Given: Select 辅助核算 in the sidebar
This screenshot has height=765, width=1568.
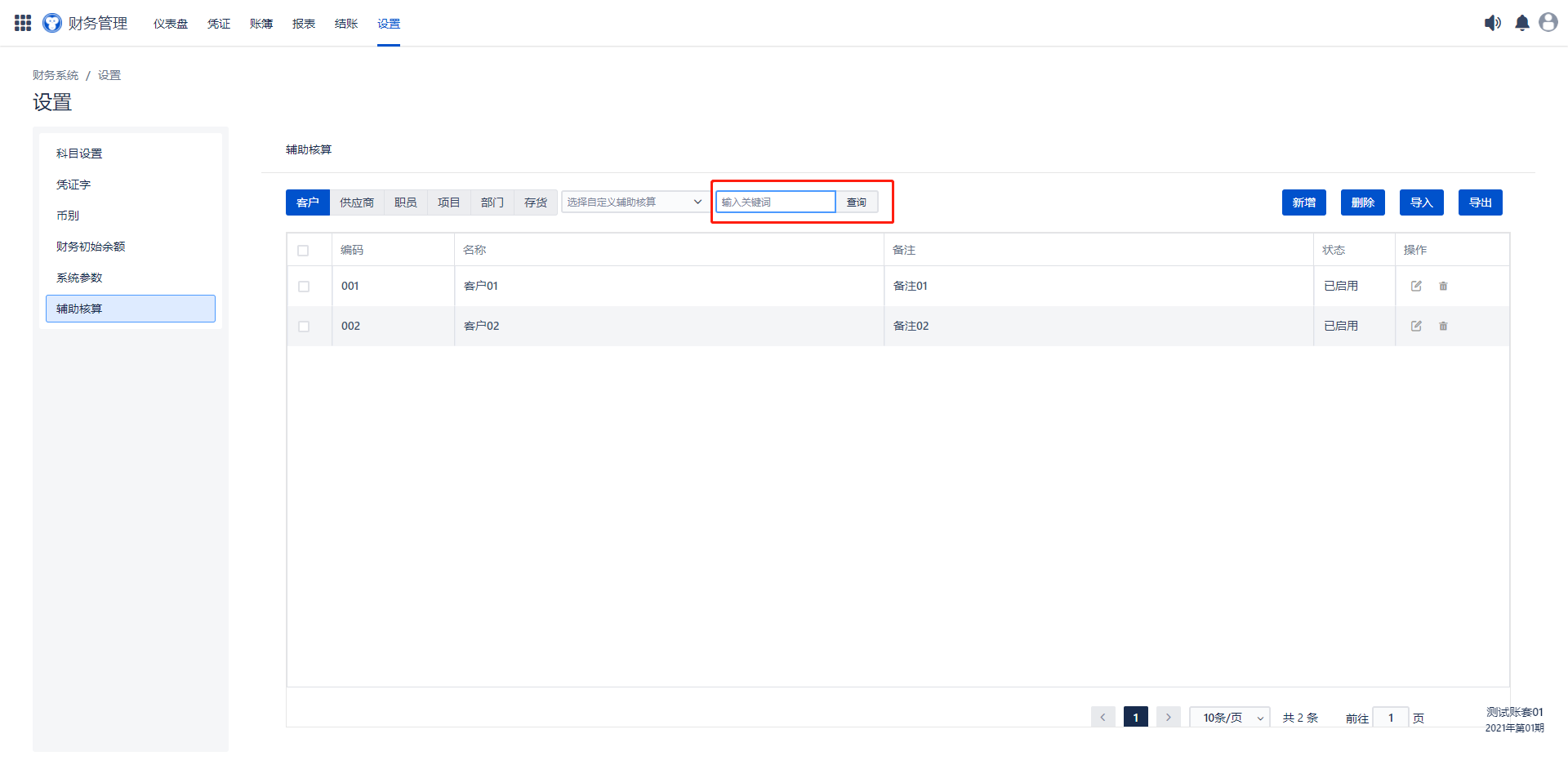Looking at the screenshot, I should (x=131, y=309).
